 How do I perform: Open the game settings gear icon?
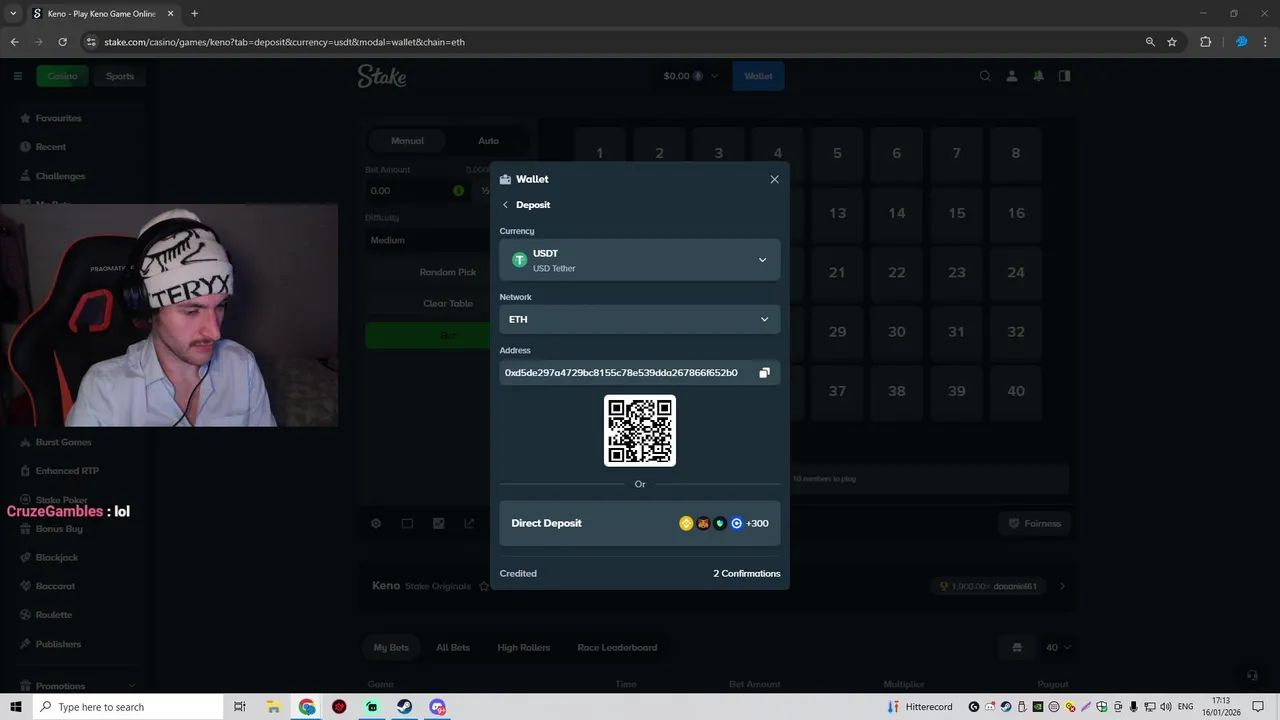(376, 523)
